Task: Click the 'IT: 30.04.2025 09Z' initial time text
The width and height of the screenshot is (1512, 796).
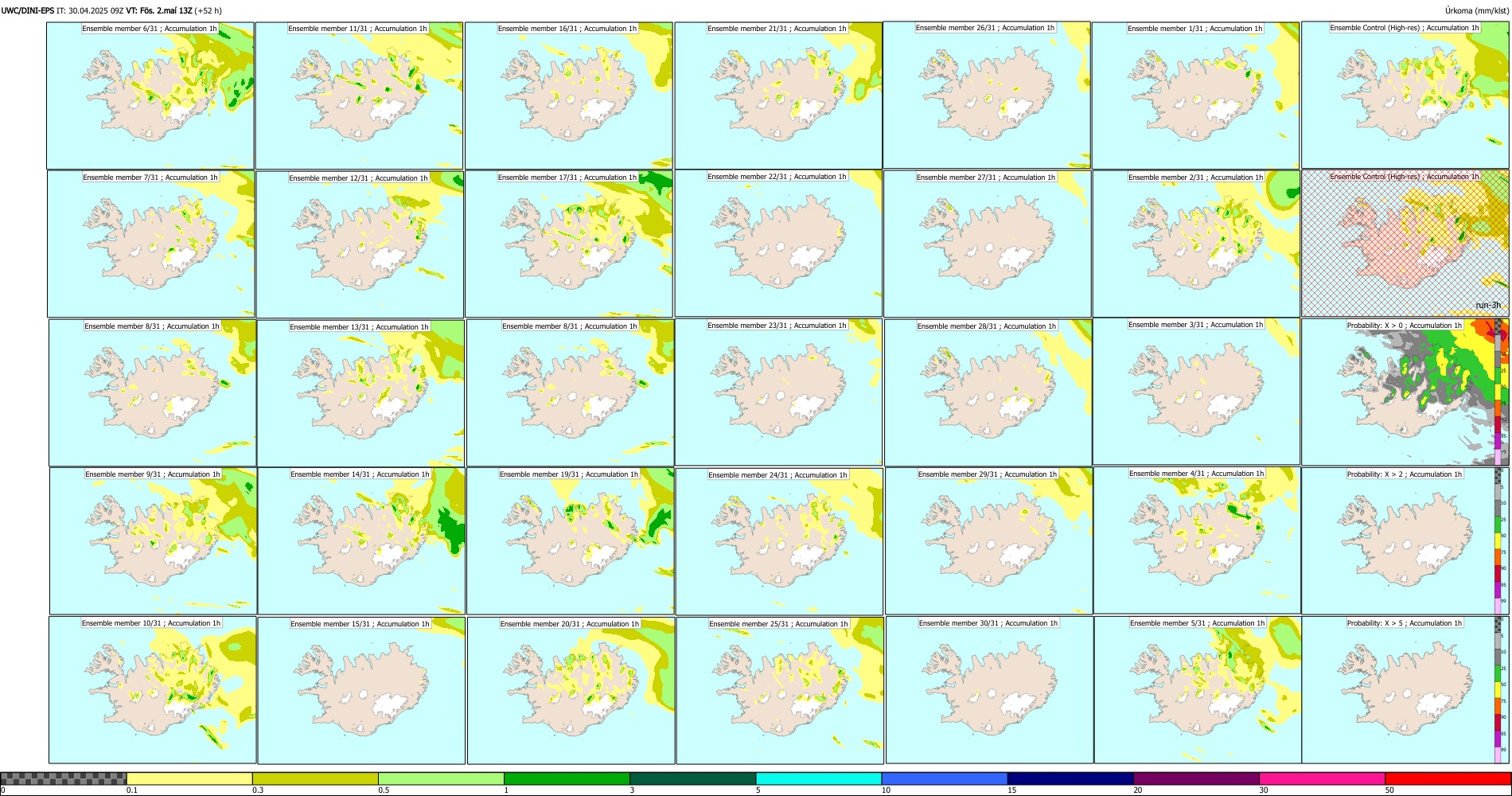Action: (91, 11)
